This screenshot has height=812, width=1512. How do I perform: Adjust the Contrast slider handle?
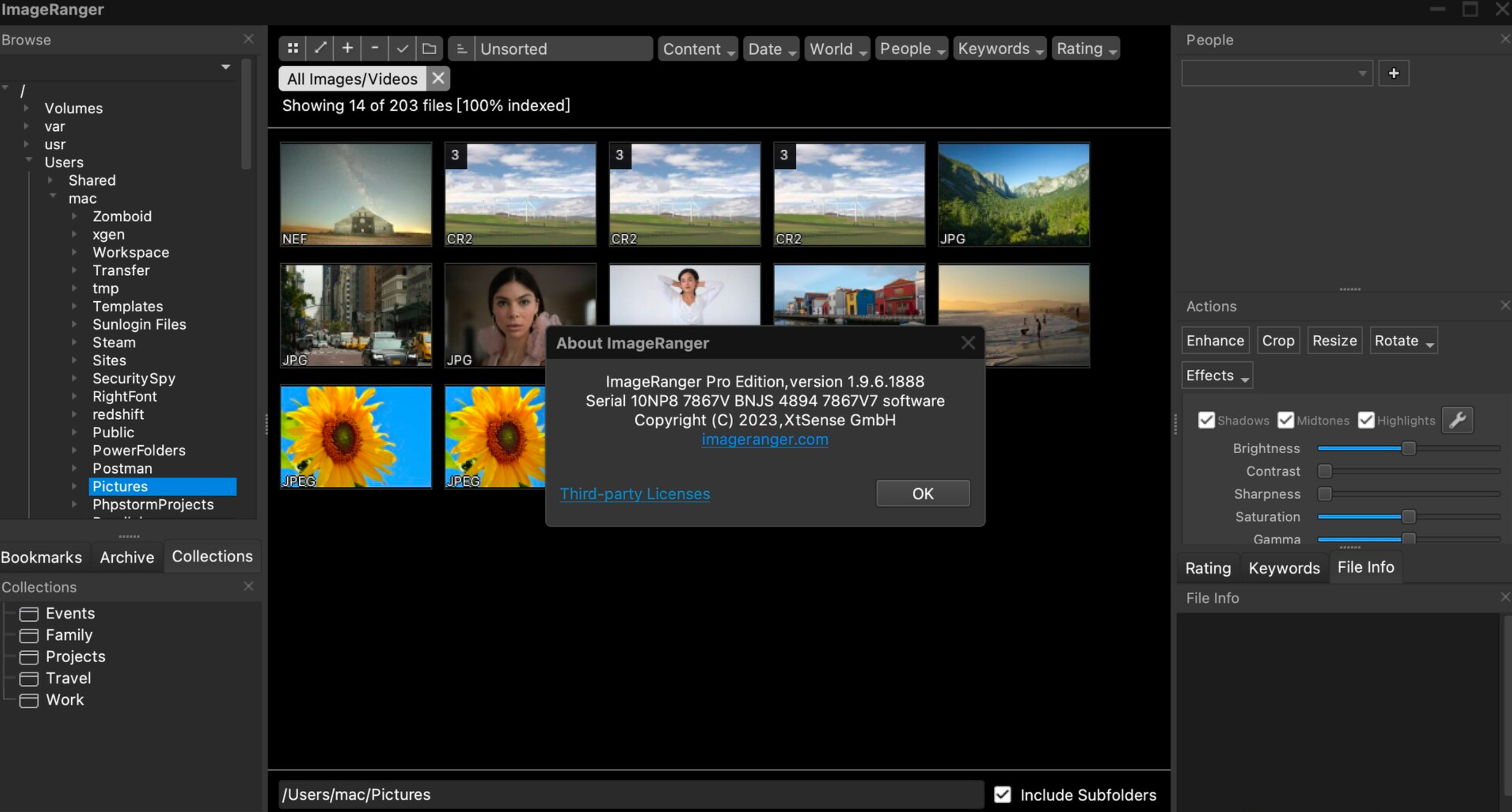click(x=1324, y=471)
